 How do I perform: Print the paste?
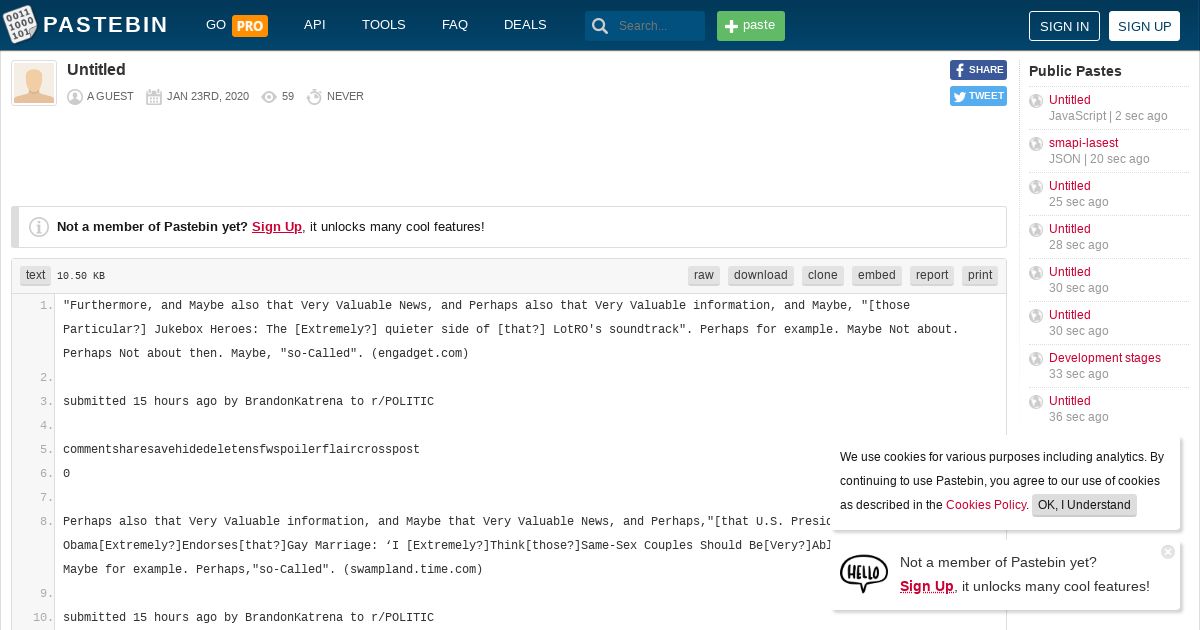point(980,275)
